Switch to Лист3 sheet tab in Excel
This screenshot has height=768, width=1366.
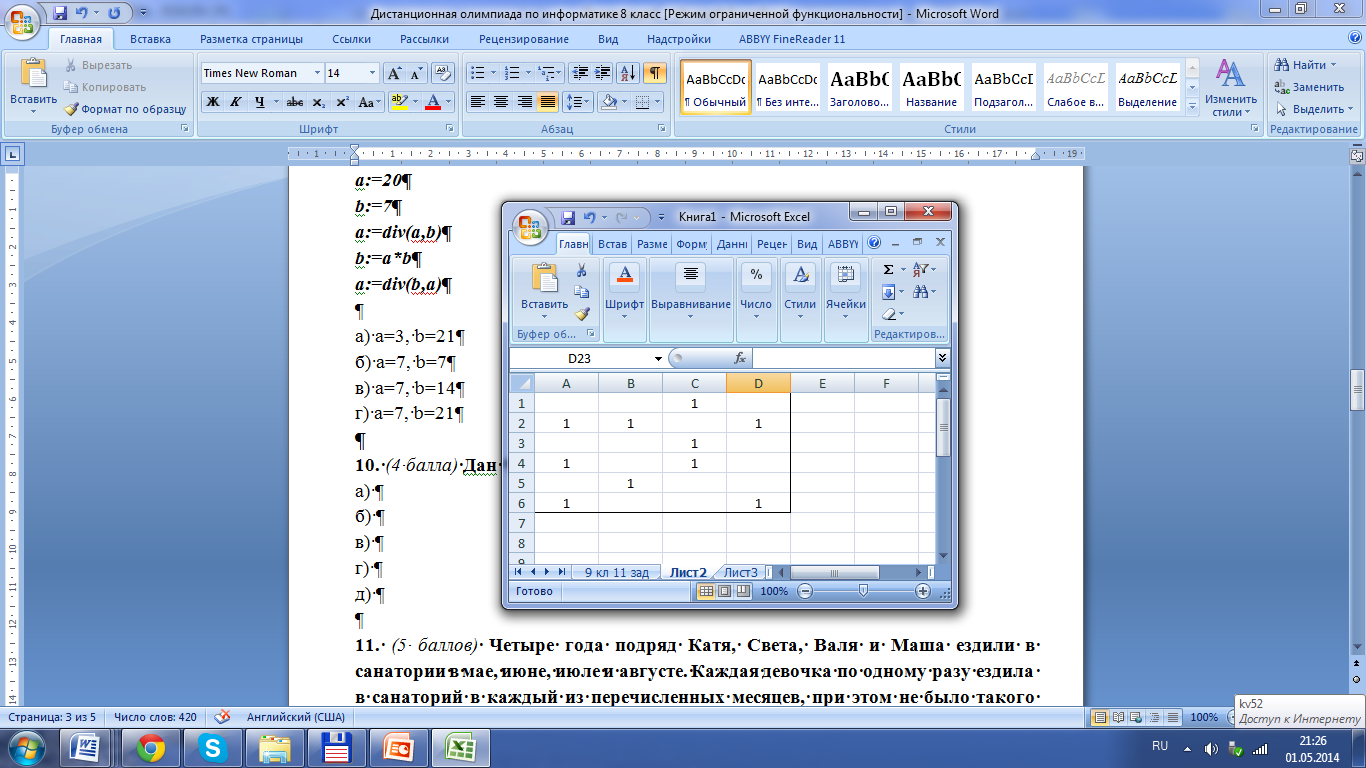click(741, 572)
